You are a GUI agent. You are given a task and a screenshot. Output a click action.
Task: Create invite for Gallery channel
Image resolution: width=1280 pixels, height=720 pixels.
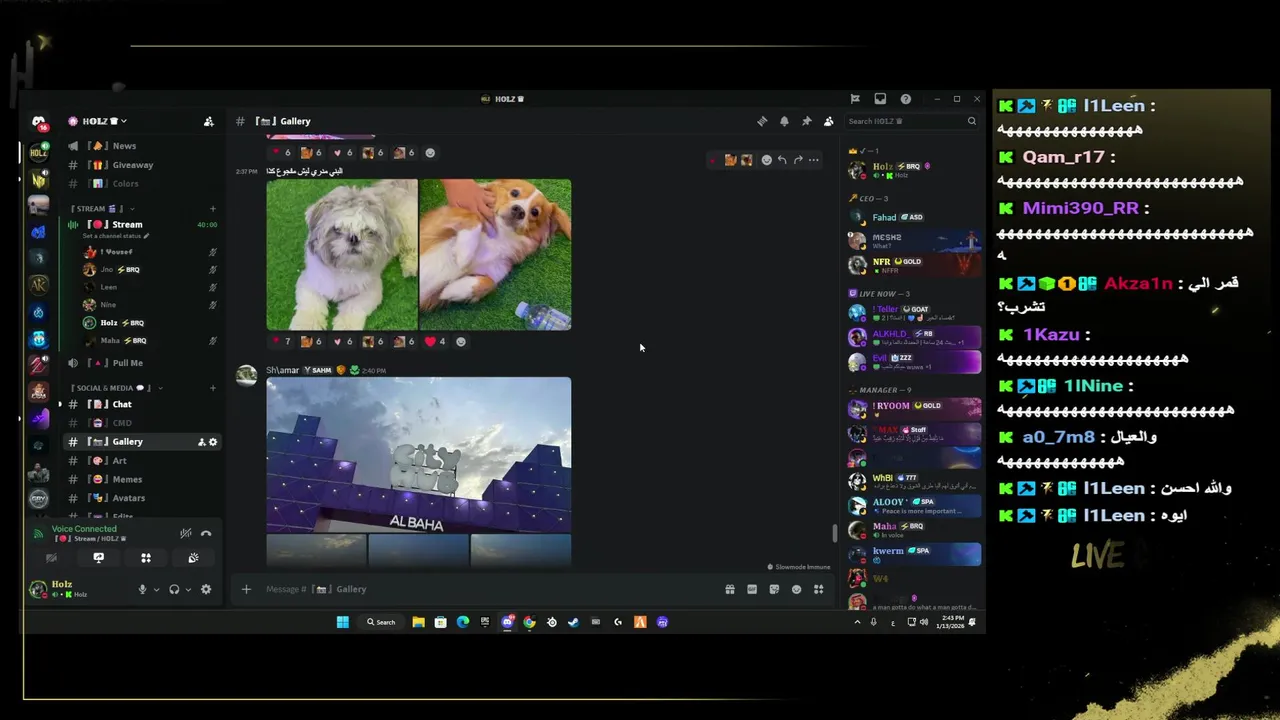(x=201, y=442)
